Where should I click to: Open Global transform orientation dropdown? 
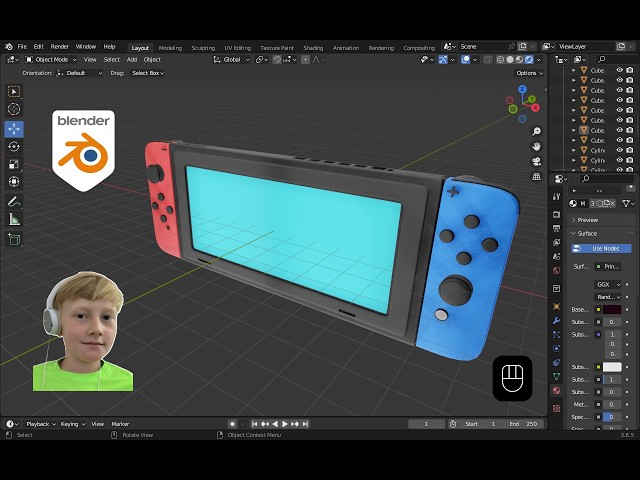click(x=231, y=60)
